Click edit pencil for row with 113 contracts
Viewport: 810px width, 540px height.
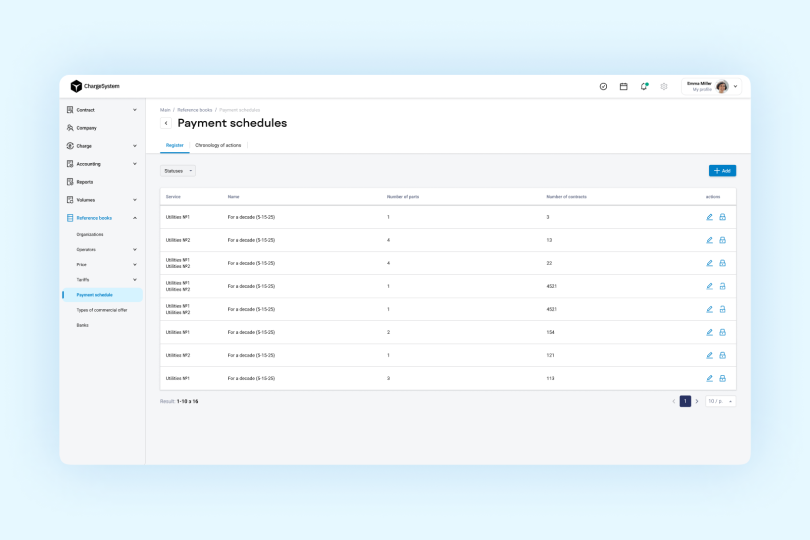coord(709,378)
